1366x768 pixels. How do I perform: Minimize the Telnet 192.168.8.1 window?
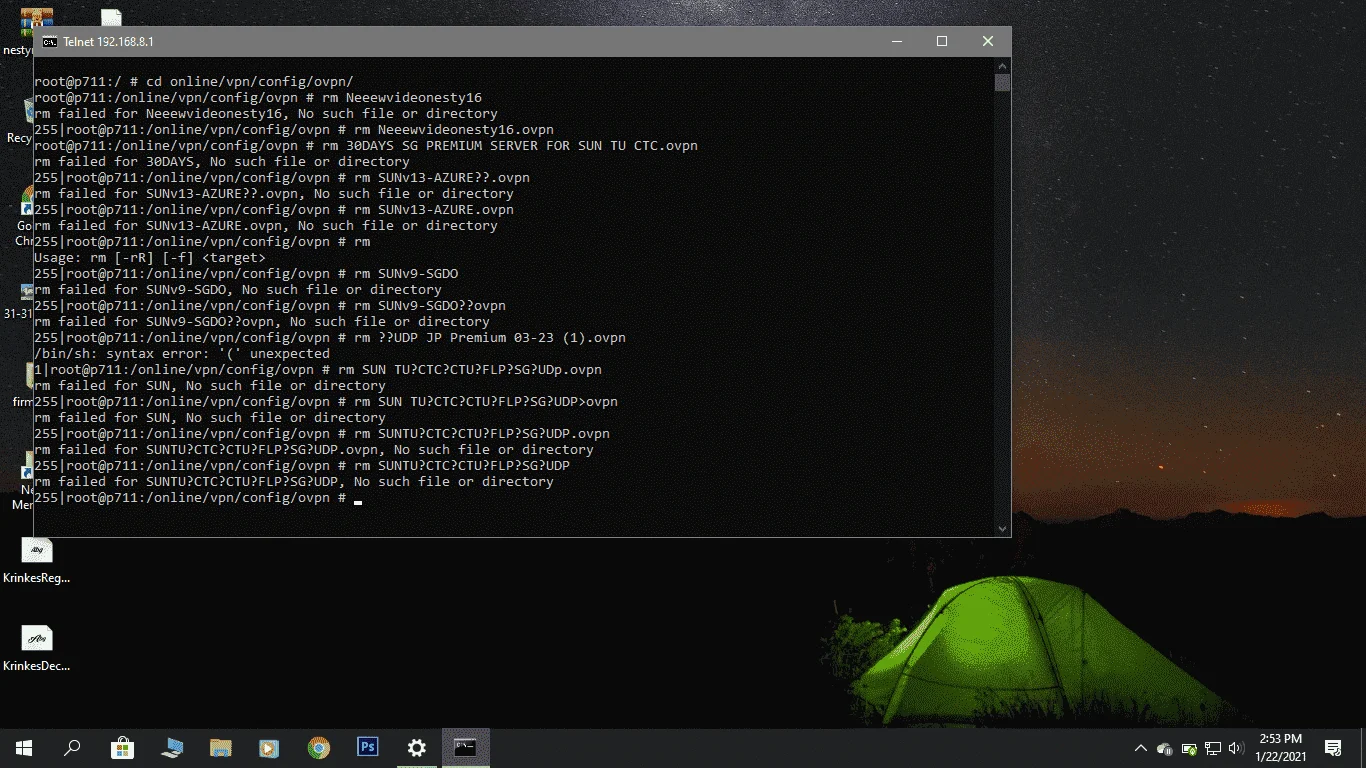point(896,41)
